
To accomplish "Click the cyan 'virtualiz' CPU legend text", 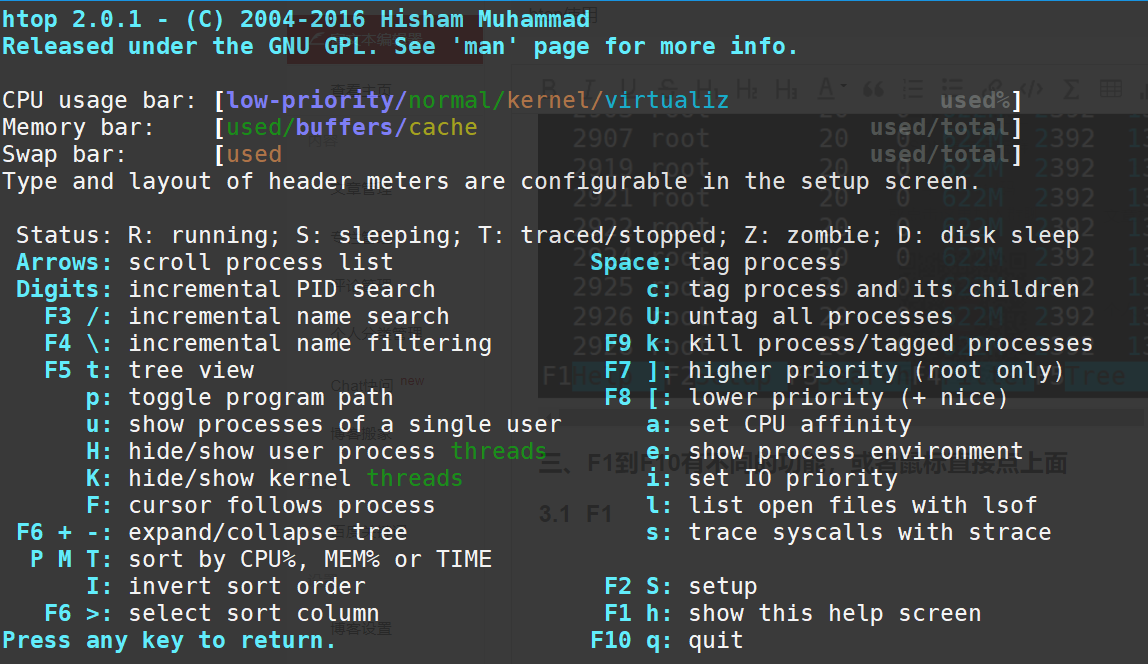I will point(667,100).
